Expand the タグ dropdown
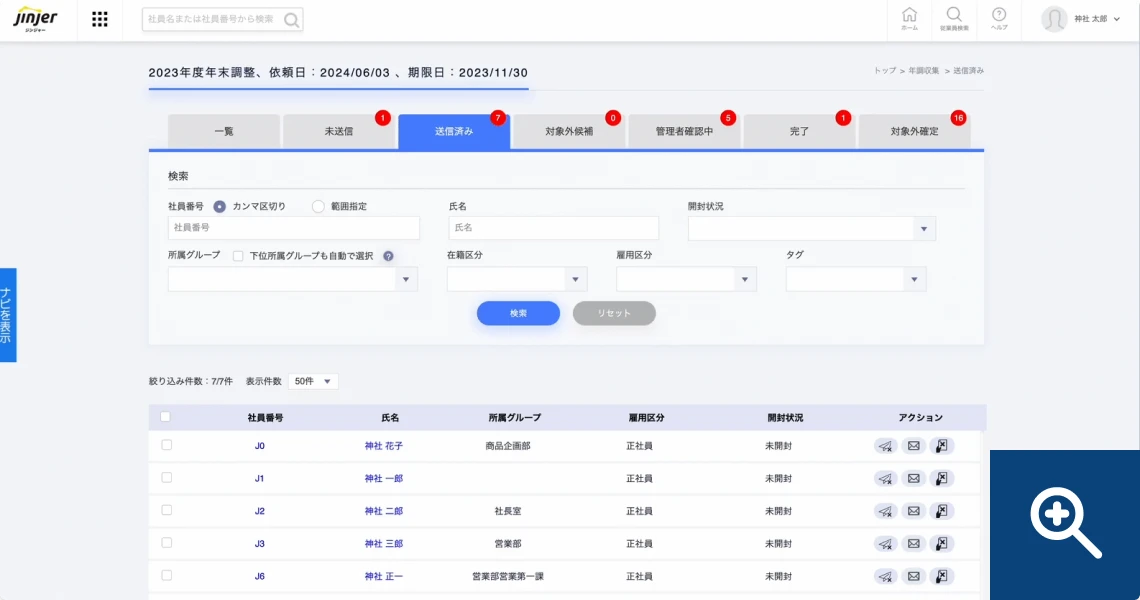The width and height of the screenshot is (1140, 600). 856,279
